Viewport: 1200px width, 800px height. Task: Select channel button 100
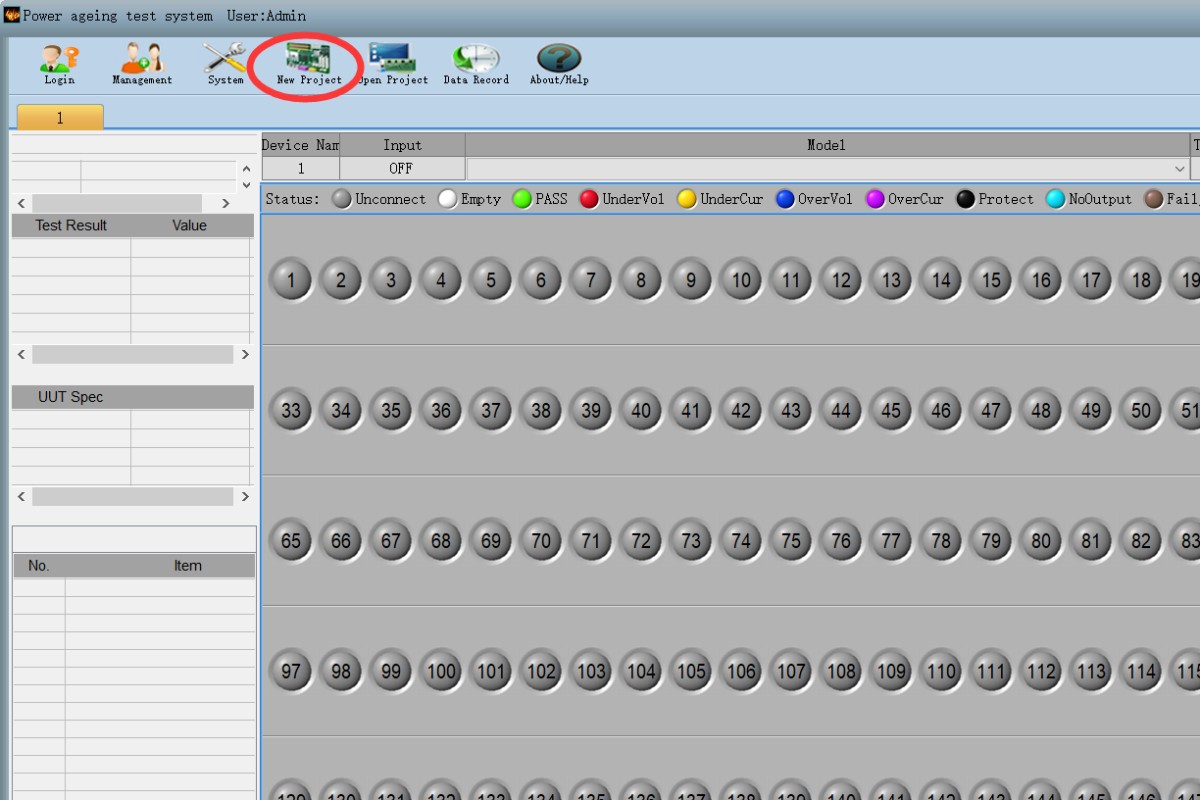(441, 671)
